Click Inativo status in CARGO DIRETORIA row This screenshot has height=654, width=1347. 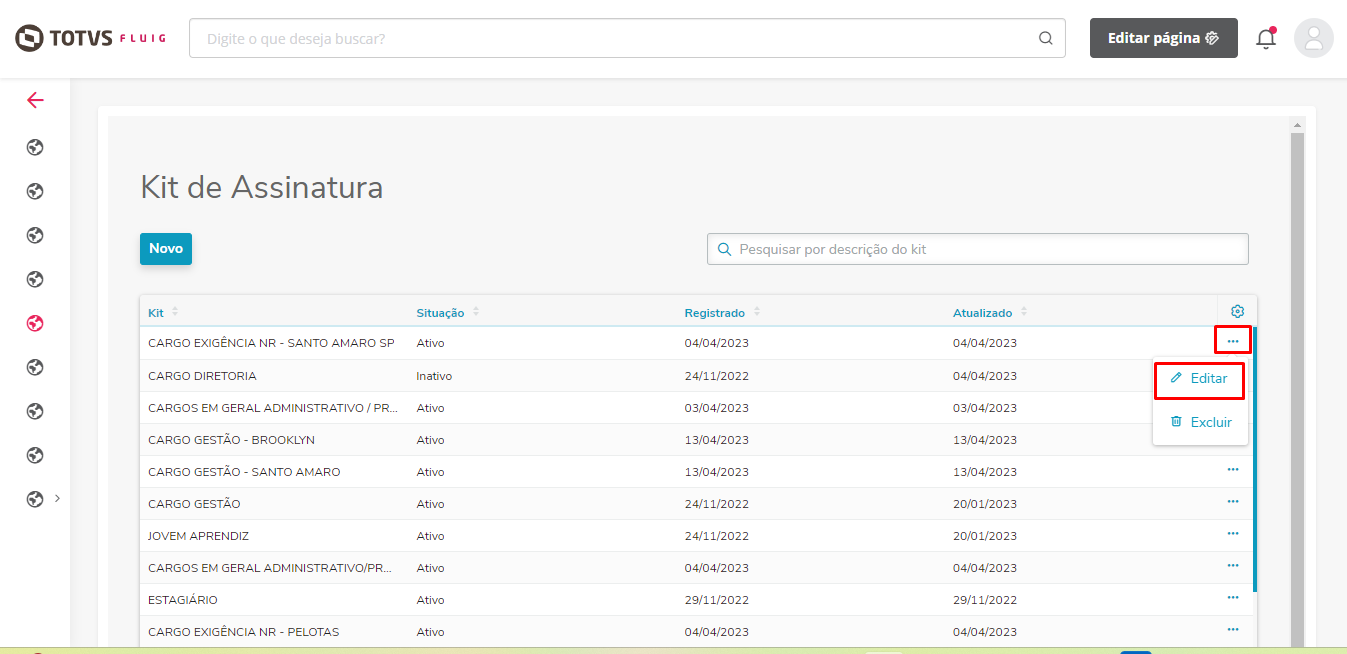coord(434,376)
